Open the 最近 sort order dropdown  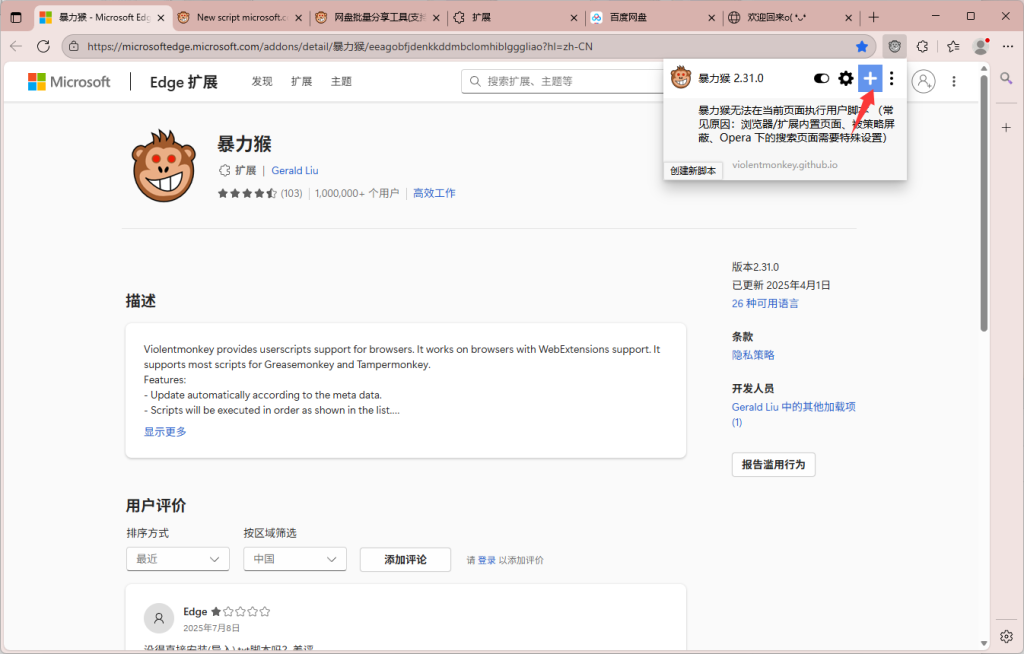177,559
